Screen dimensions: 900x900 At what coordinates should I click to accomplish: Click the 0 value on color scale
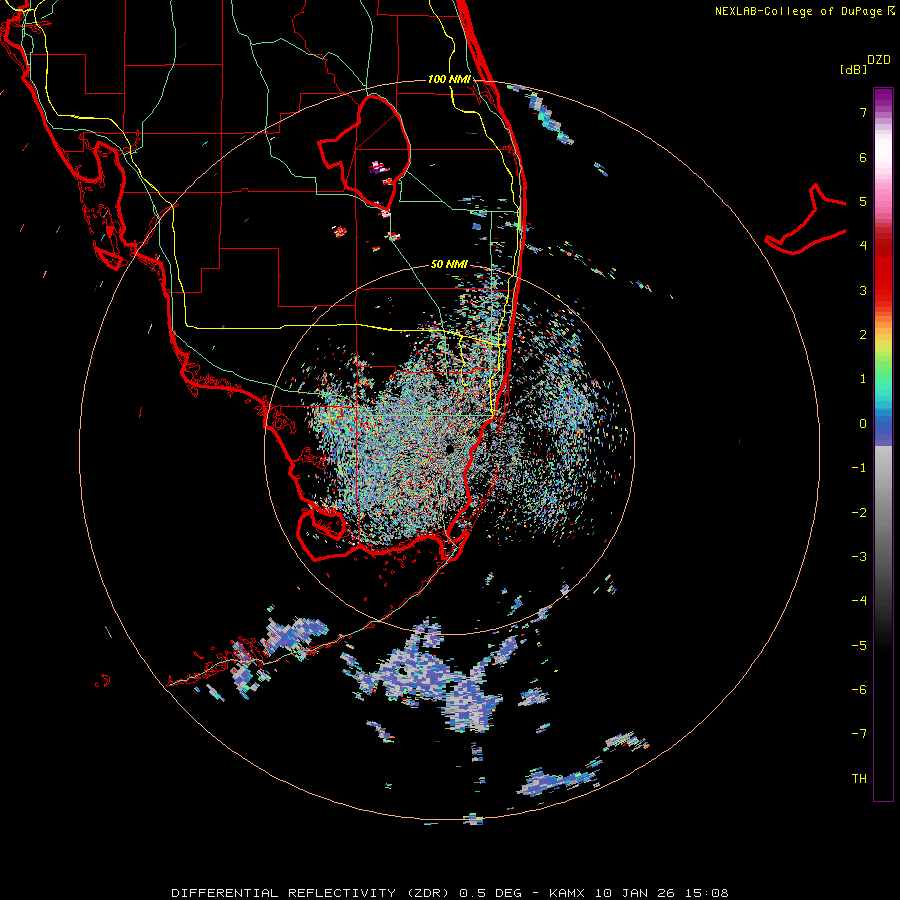click(x=863, y=424)
